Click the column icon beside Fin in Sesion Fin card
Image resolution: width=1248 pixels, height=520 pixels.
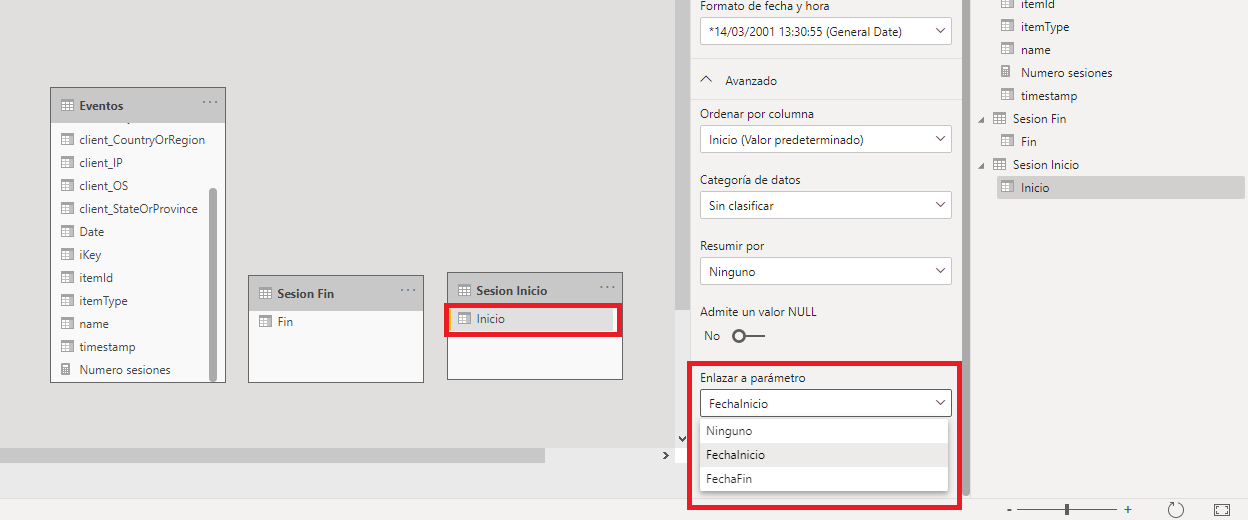(265, 322)
